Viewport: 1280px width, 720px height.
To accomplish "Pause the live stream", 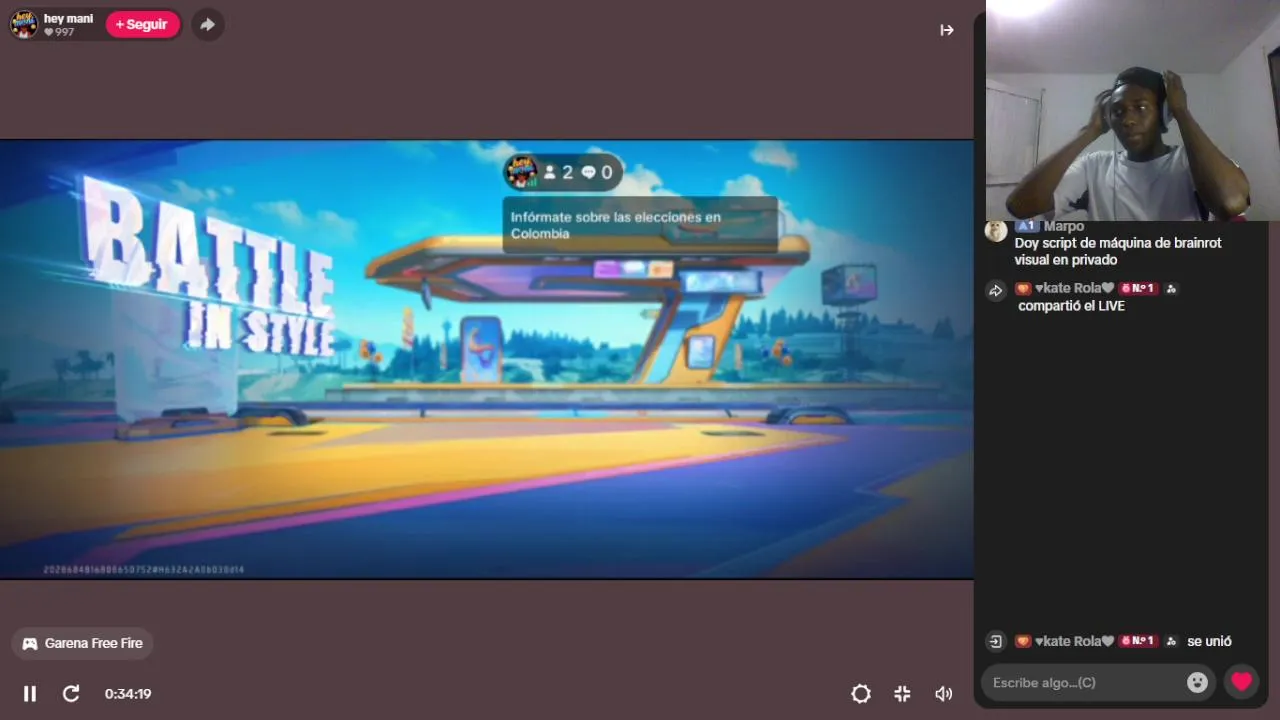I will [x=30, y=693].
